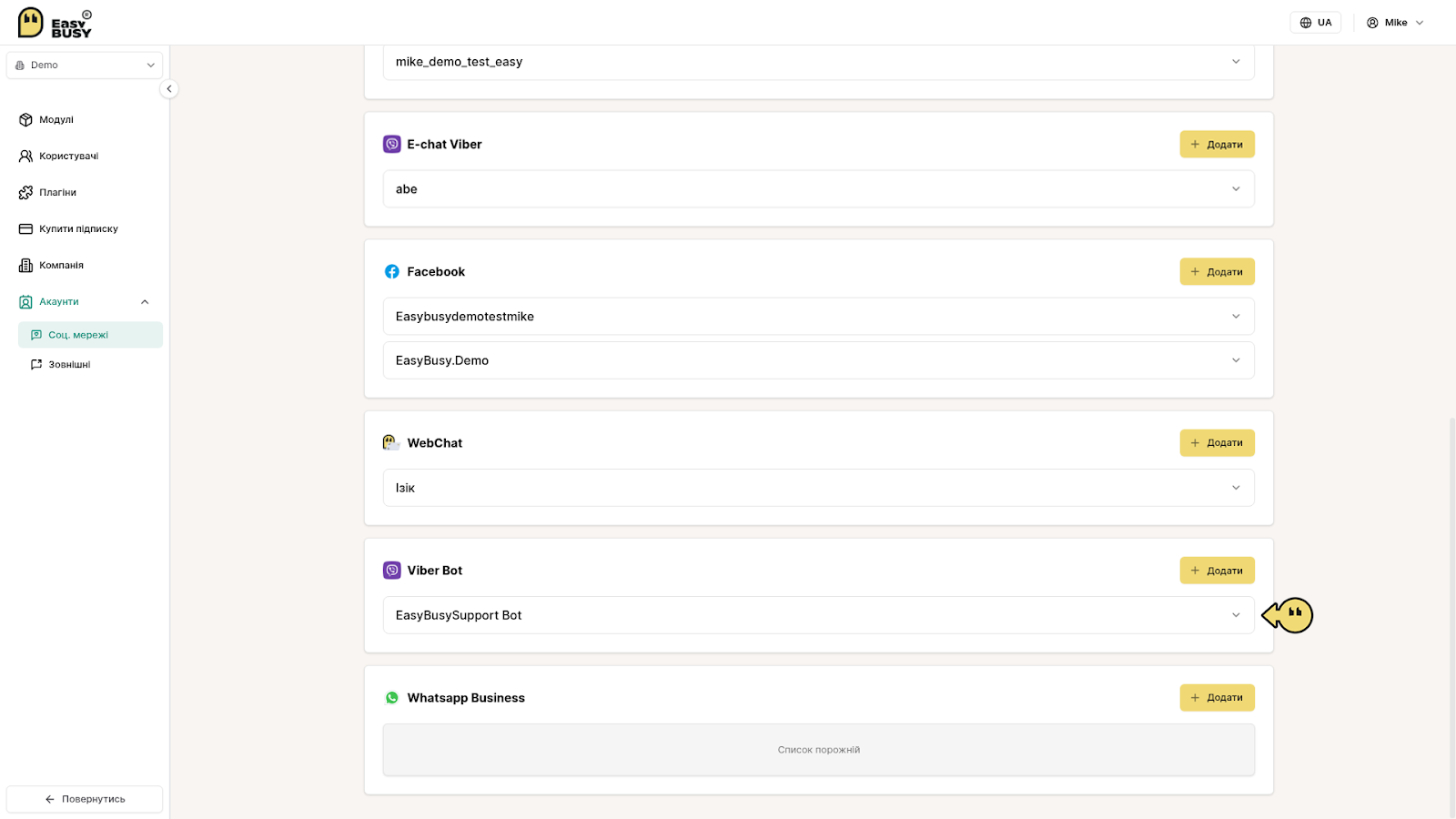Open the Demo workspace dropdown
Screen dimensions: 1456x819
85,66
